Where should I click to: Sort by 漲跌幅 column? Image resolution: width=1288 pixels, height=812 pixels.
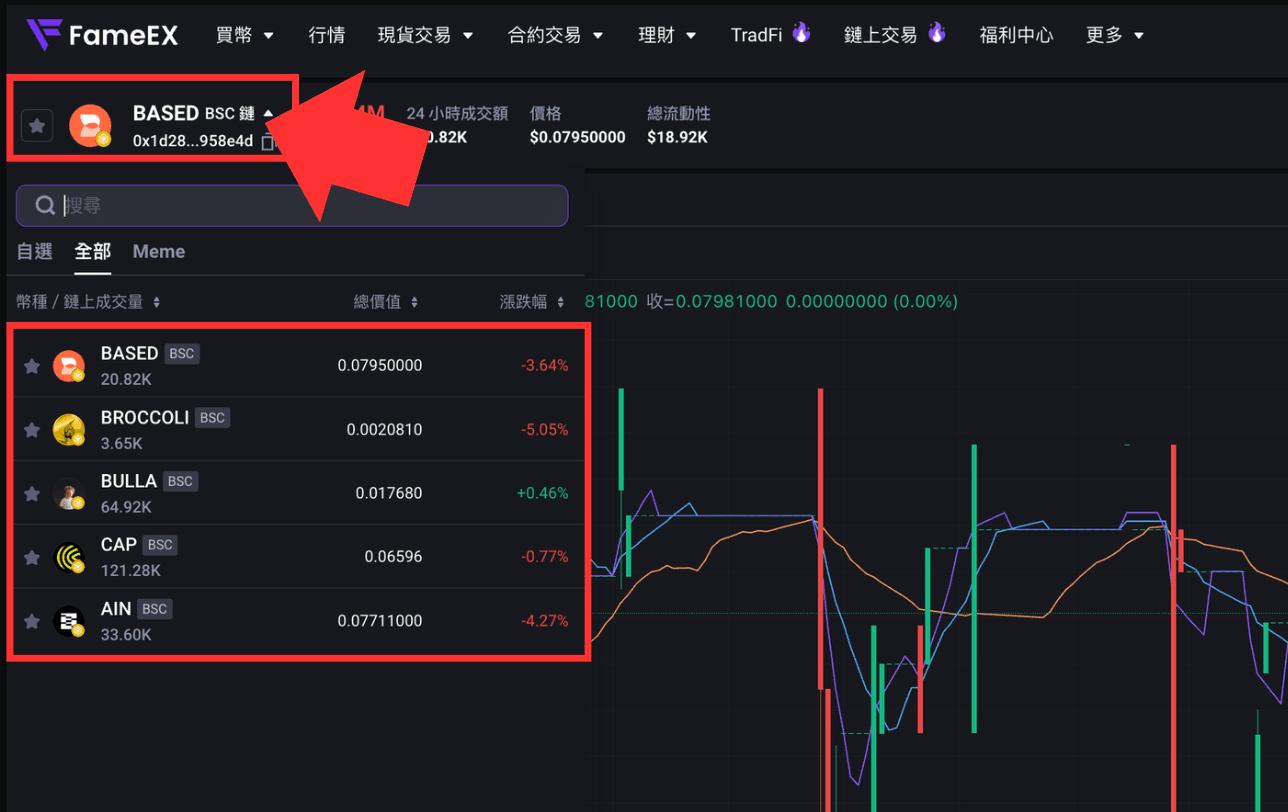pos(533,302)
